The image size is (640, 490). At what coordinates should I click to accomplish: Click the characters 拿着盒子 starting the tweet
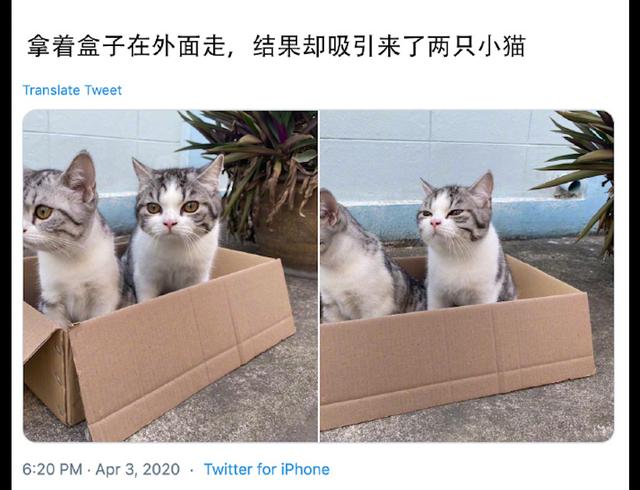76,46
